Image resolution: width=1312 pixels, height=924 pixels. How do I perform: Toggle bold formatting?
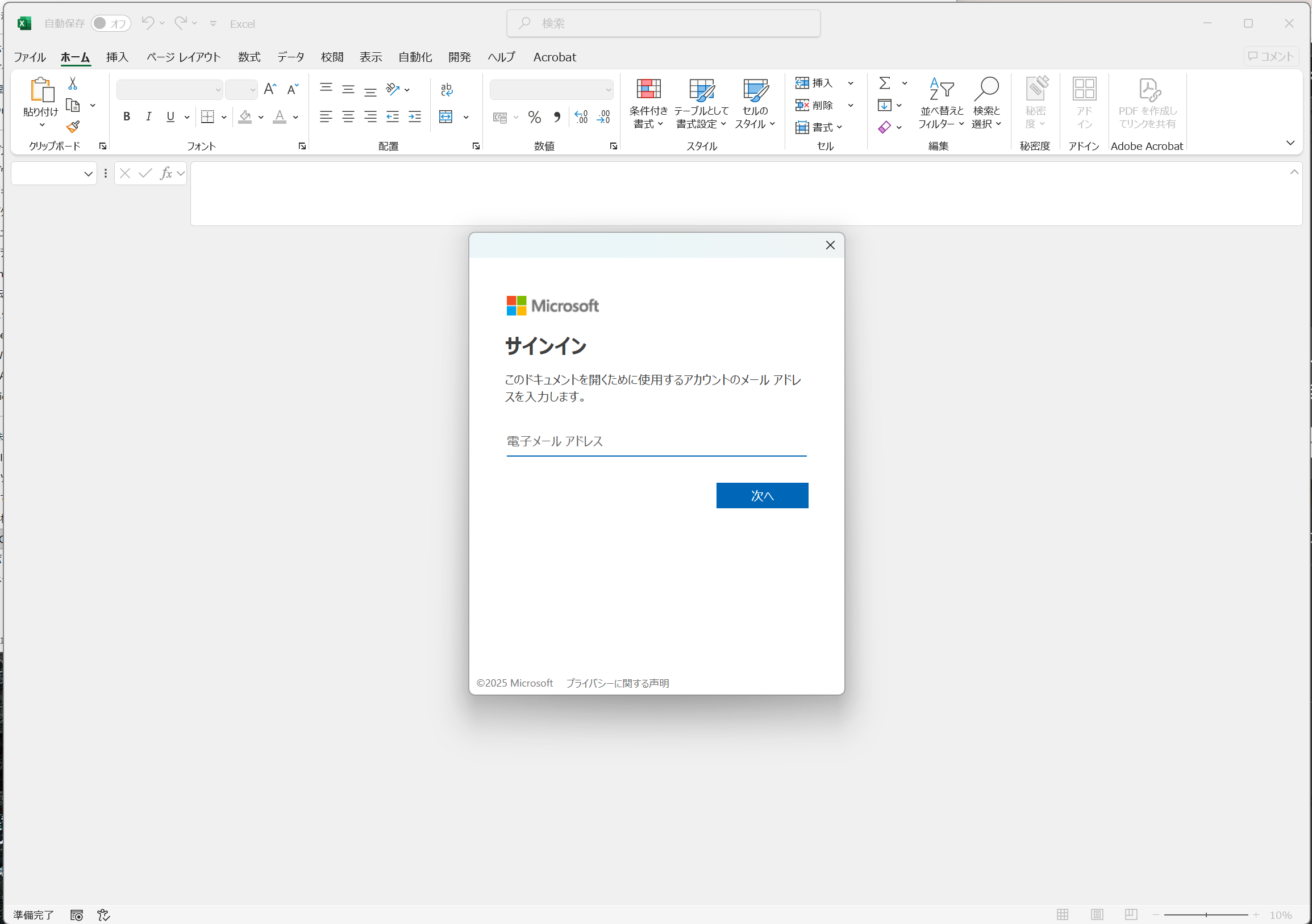[126, 117]
